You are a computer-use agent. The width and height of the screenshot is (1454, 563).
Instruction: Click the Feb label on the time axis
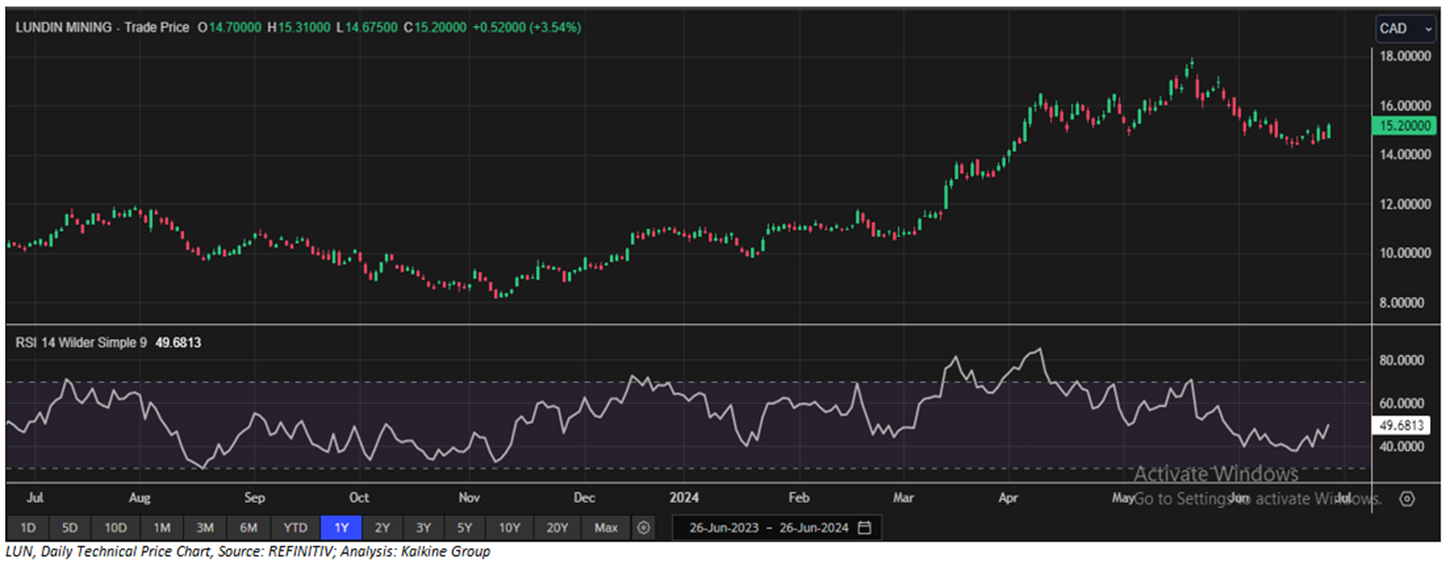798,497
